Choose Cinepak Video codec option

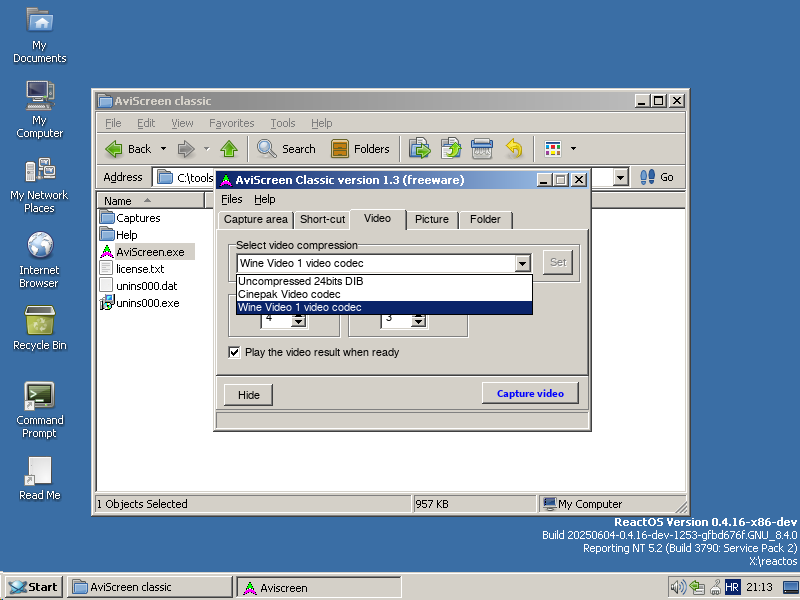pyautogui.click(x=384, y=294)
